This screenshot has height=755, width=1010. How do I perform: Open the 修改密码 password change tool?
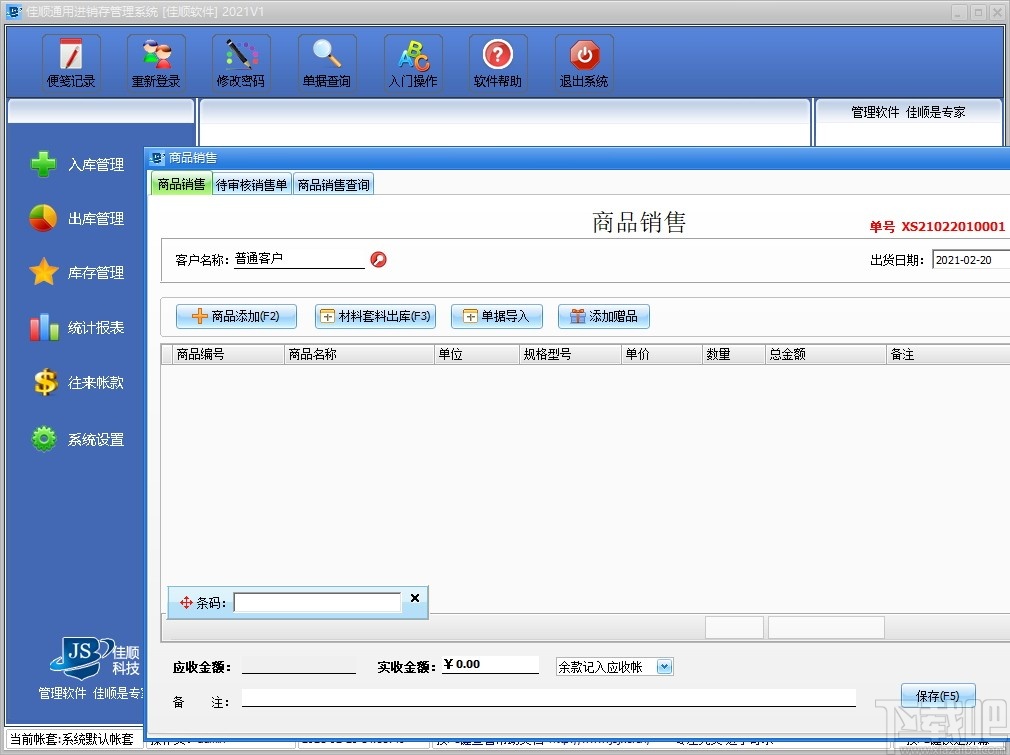(240, 61)
